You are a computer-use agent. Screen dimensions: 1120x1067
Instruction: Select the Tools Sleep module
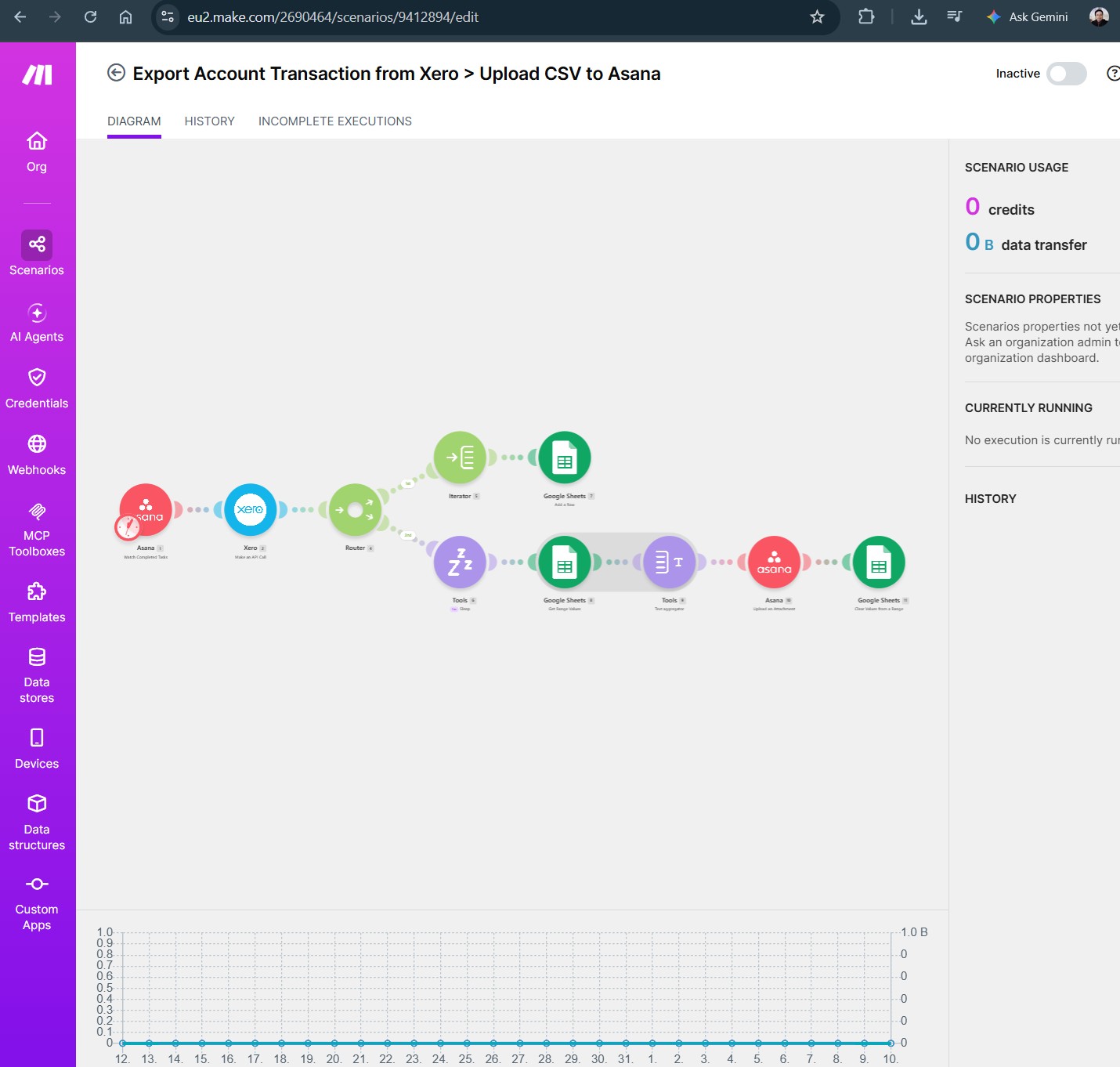coord(461,562)
